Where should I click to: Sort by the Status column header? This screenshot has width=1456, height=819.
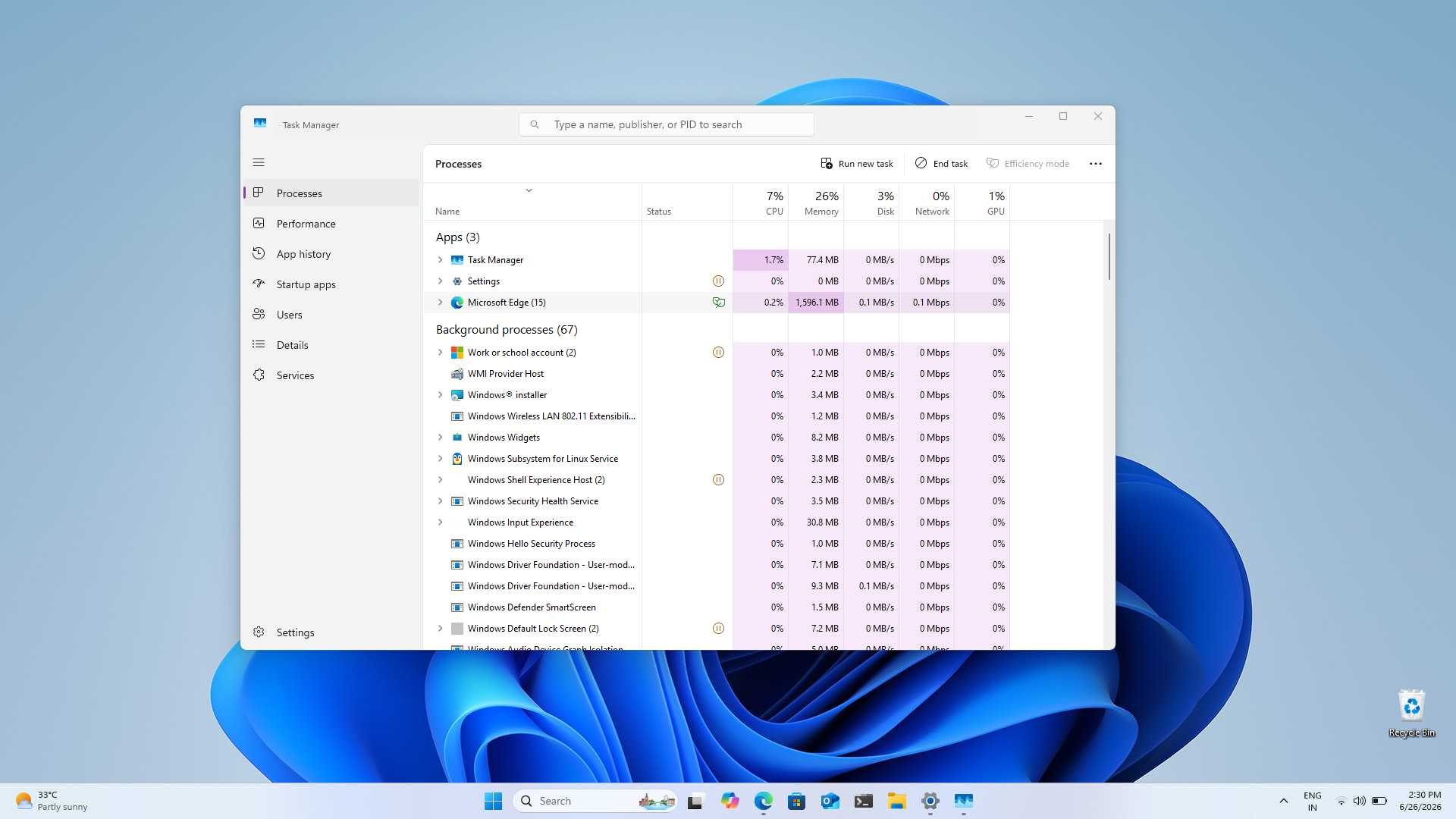pos(687,202)
